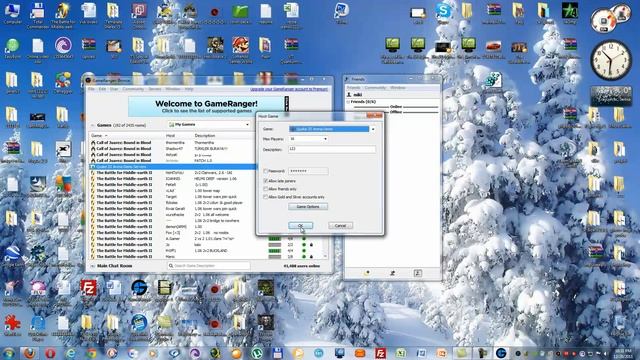Image resolution: width=640 pixels, height=360 pixels.
Task: Select the Middle-earth II room hosted by A.Gamer
Action: [x=173, y=238]
